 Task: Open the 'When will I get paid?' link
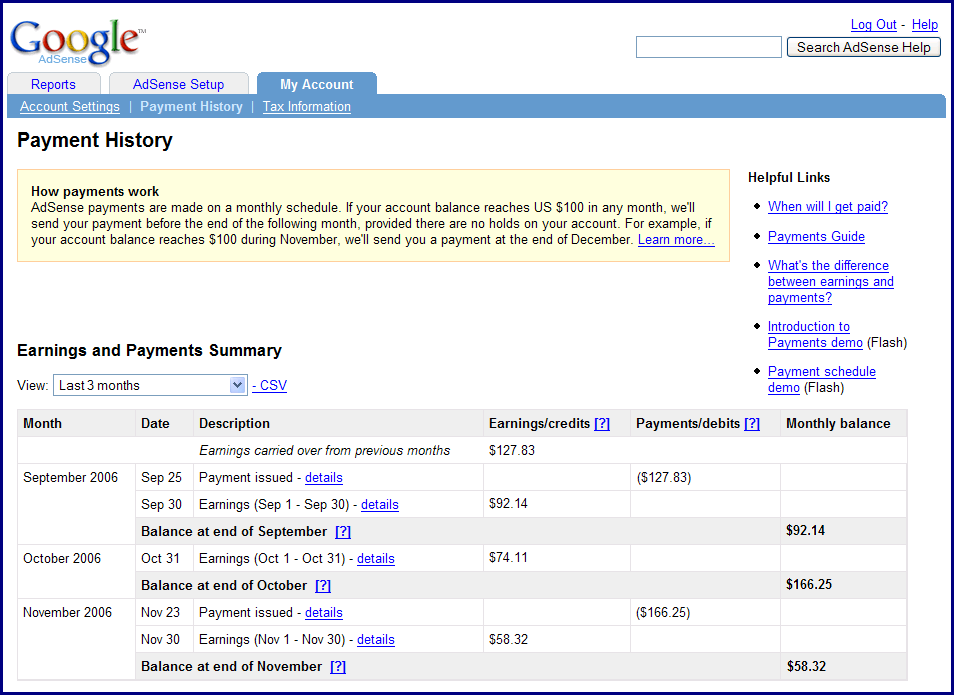(827, 206)
